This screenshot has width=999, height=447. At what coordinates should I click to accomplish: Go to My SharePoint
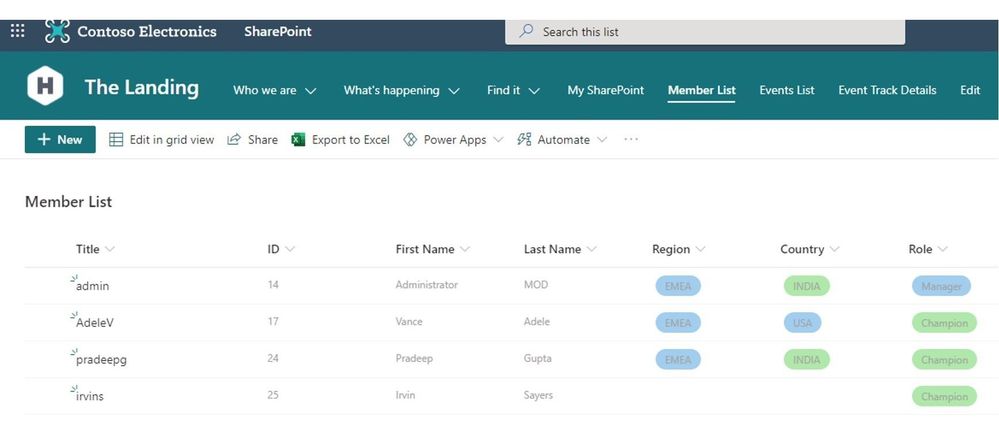(605, 90)
